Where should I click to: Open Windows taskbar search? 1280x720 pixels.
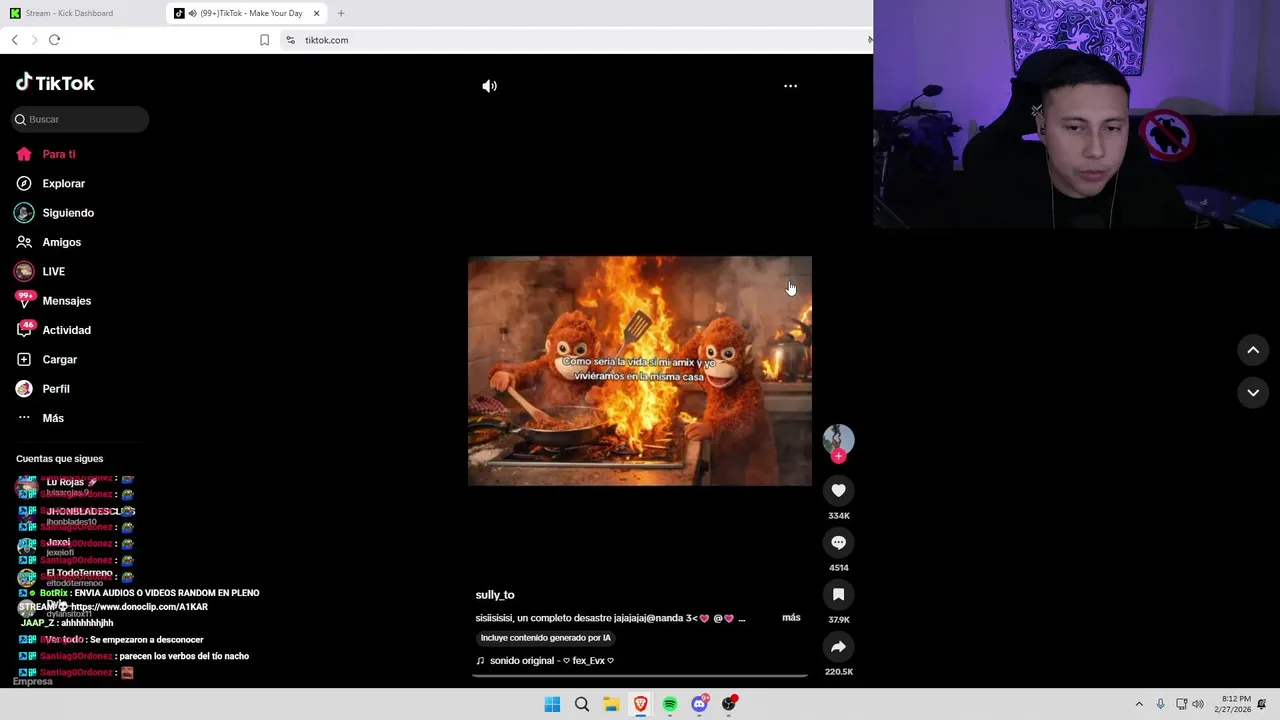[x=581, y=704]
